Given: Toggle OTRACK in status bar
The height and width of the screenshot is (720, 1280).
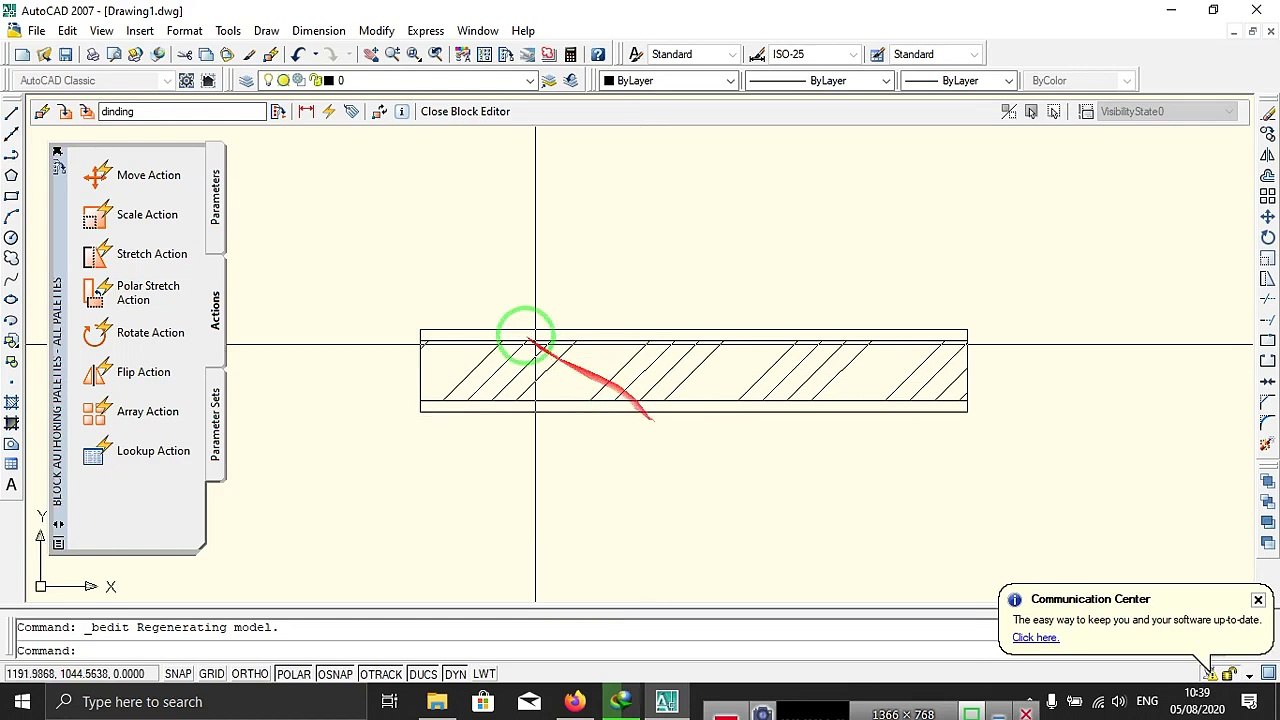Looking at the screenshot, I should [x=380, y=674].
